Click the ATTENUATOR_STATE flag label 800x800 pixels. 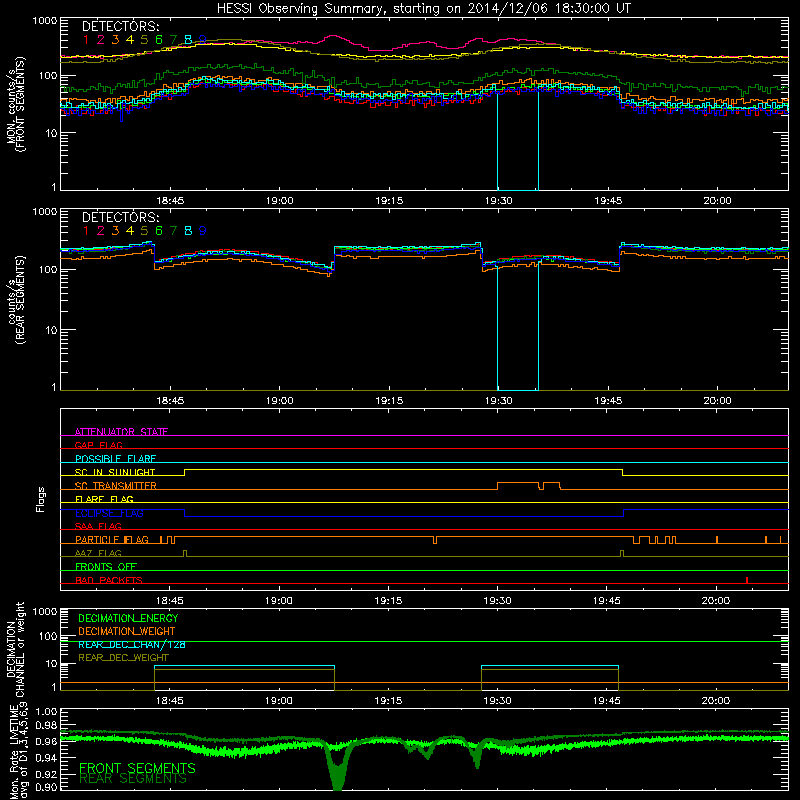121,432
